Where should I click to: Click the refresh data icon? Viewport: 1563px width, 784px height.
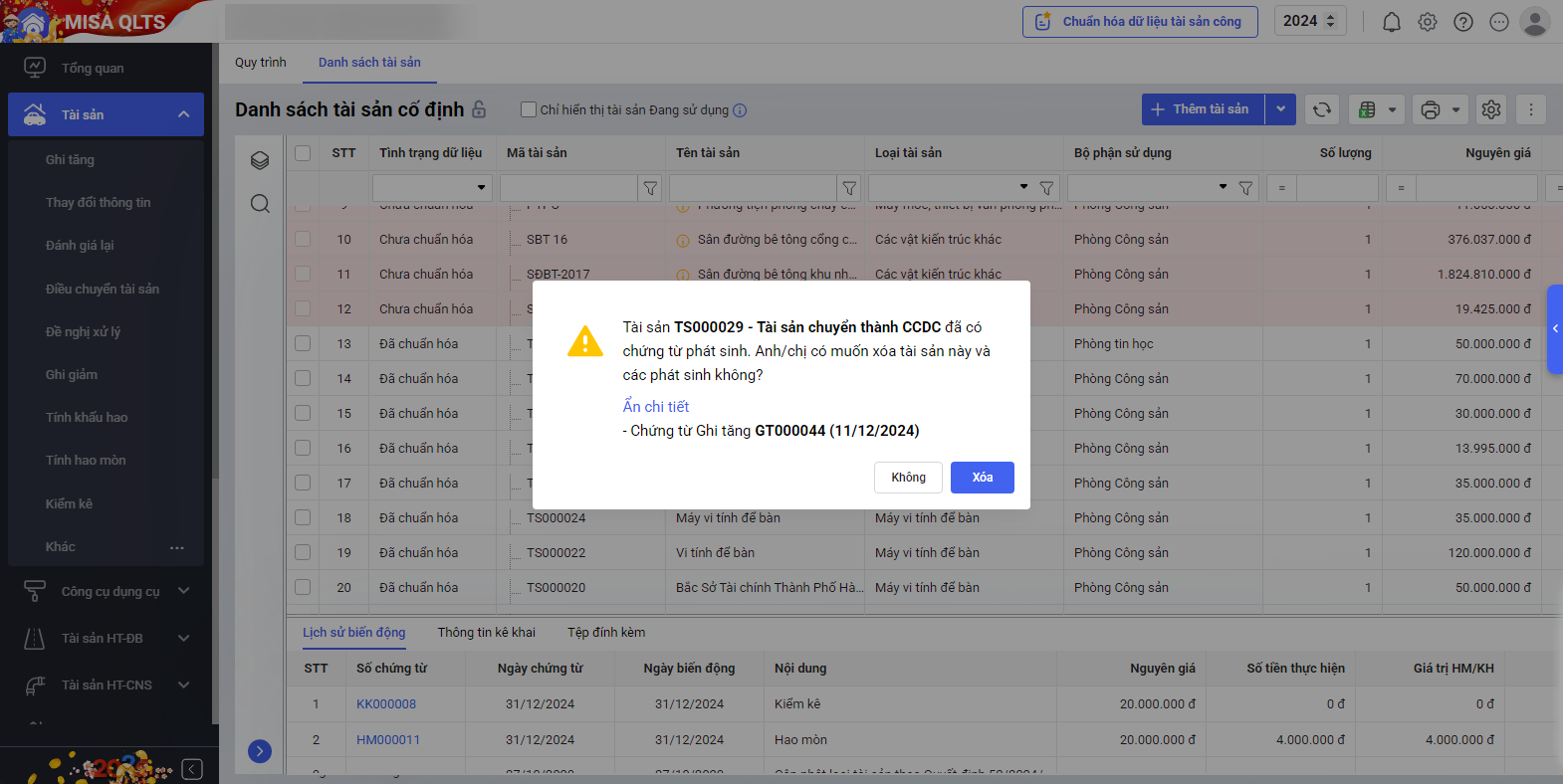(1321, 109)
